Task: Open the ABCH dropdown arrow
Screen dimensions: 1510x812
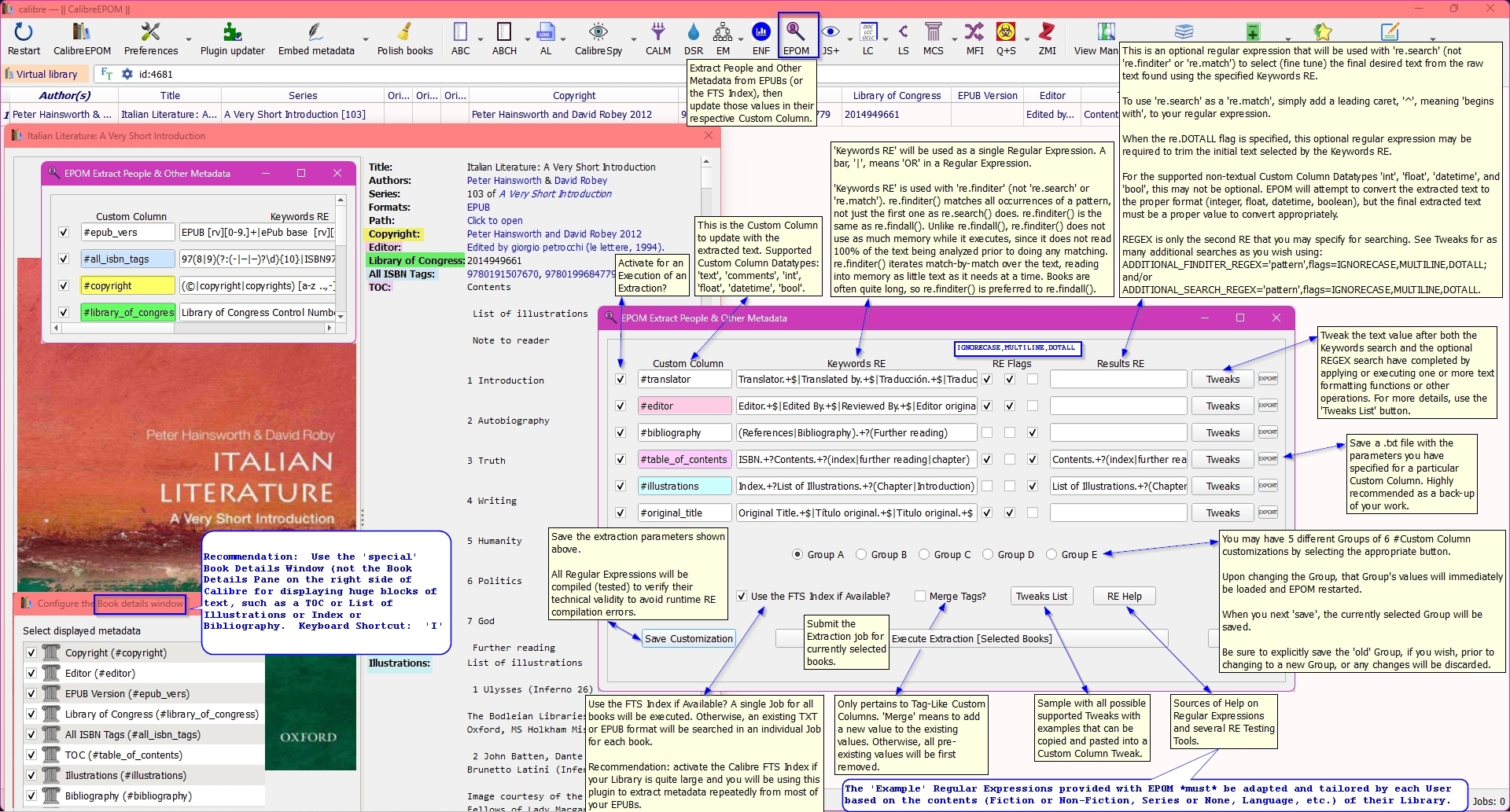Action: coord(527,39)
